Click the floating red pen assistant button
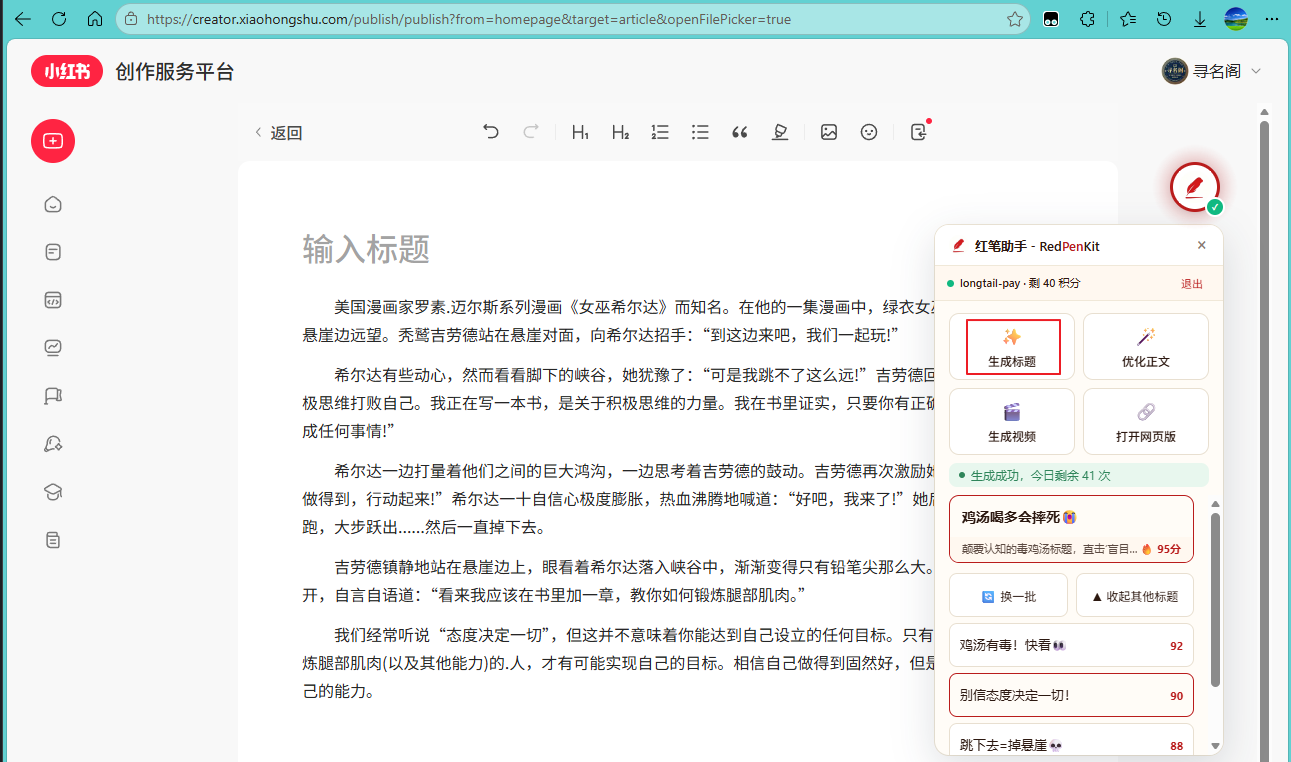This screenshot has height=762, width=1291. 1195,187
